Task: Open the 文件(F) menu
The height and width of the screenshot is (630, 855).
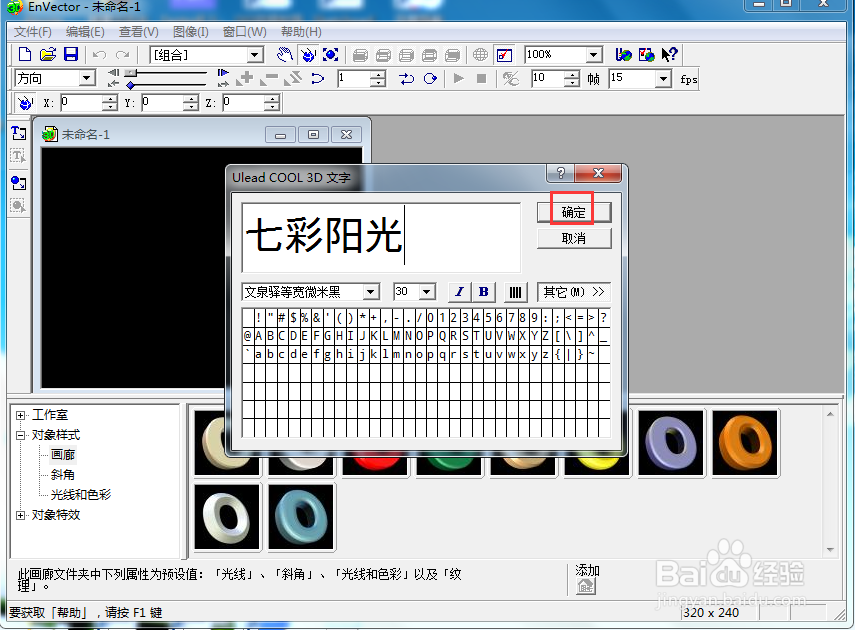Action: pyautogui.click(x=33, y=32)
